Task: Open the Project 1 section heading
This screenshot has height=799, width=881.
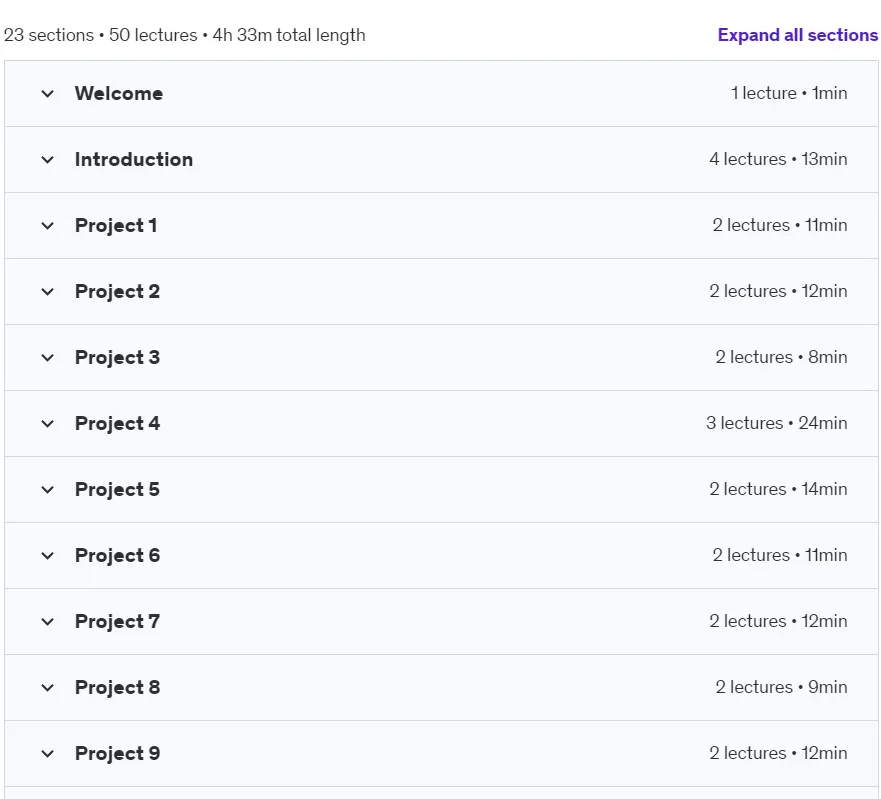Action: click(116, 226)
